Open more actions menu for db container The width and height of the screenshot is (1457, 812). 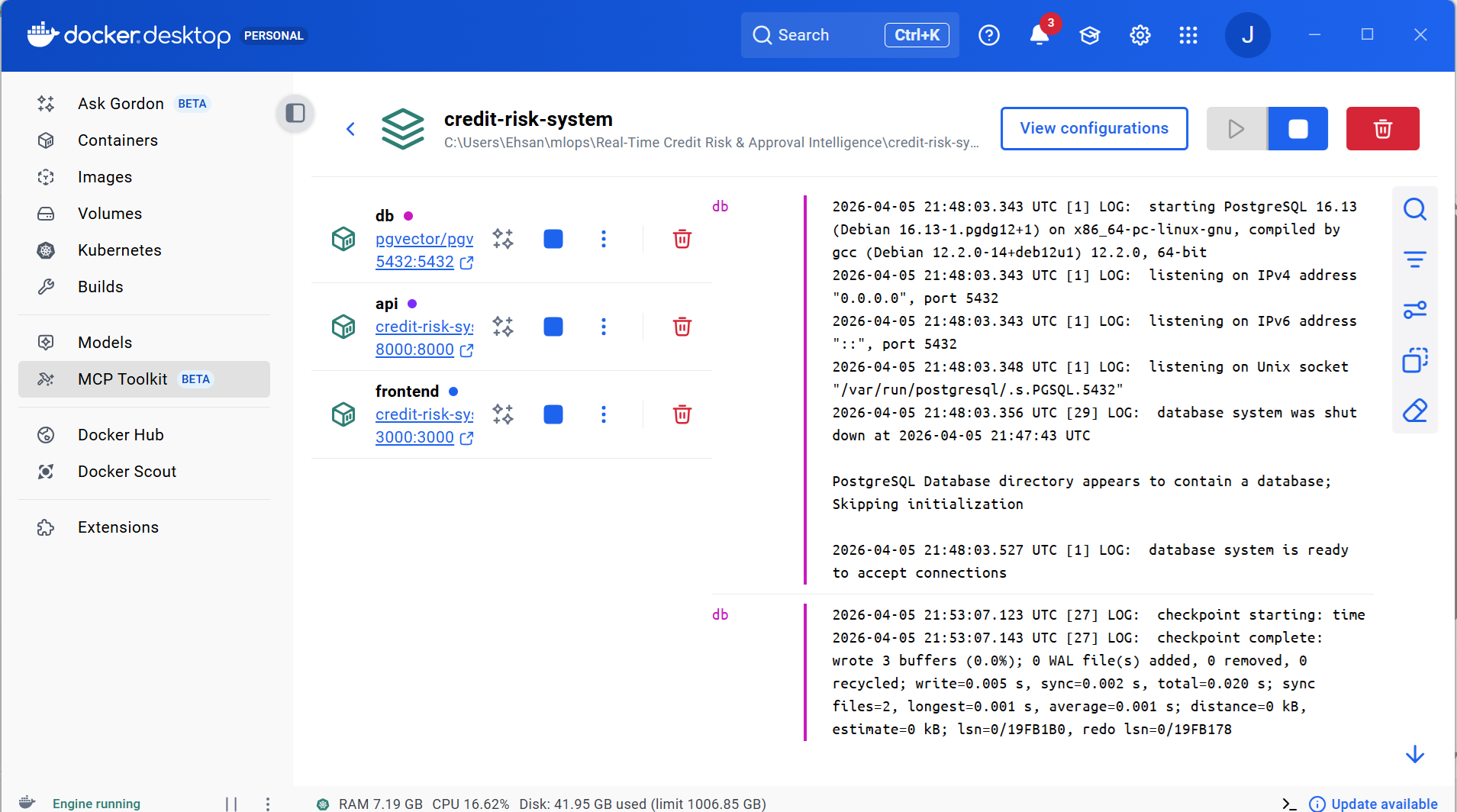[x=603, y=239]
